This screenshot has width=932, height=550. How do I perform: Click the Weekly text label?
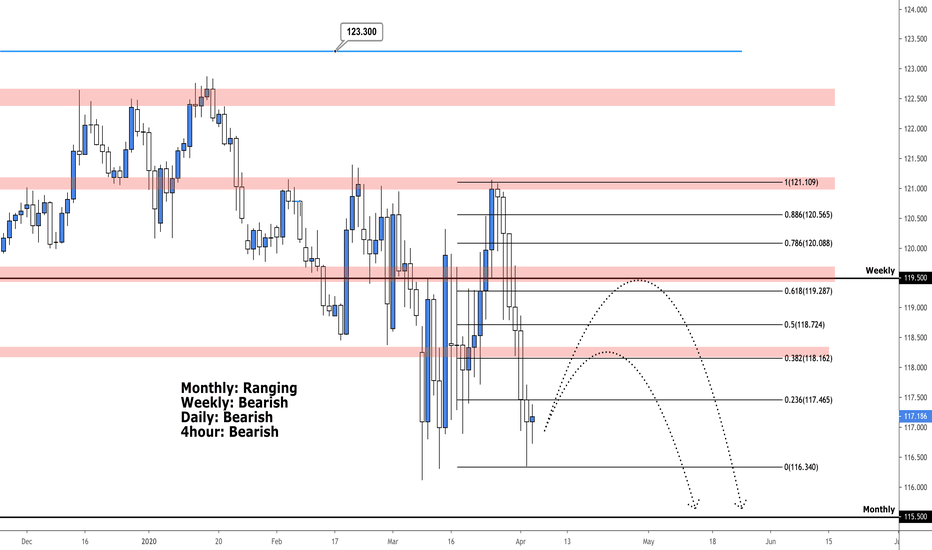click(x=880, y=271)
